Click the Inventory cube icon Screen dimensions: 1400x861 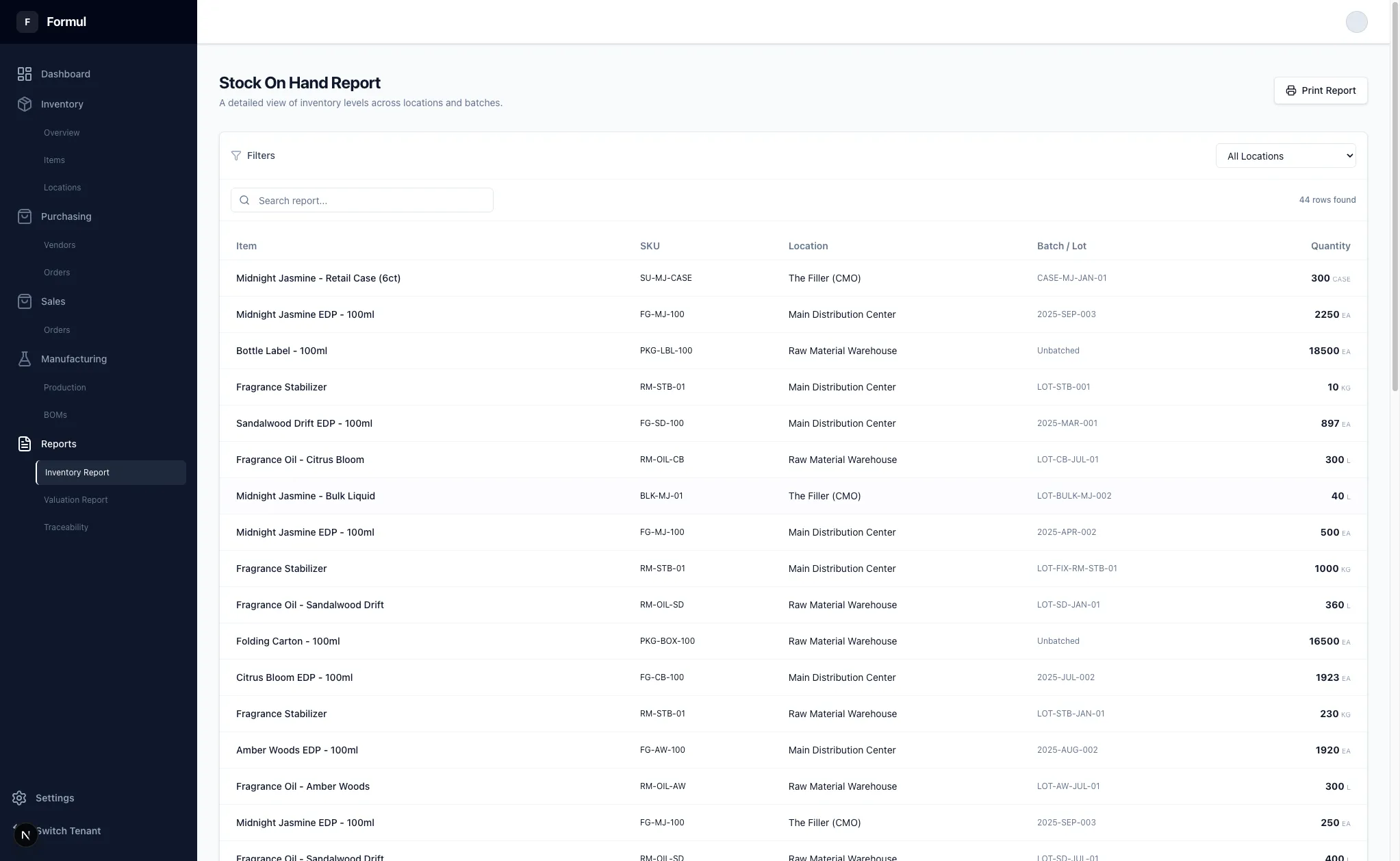click(25, 104)
